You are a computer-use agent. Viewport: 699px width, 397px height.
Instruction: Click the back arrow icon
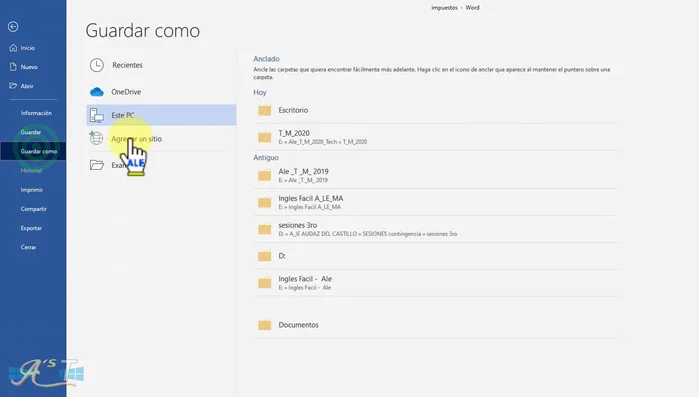point(13,27)
